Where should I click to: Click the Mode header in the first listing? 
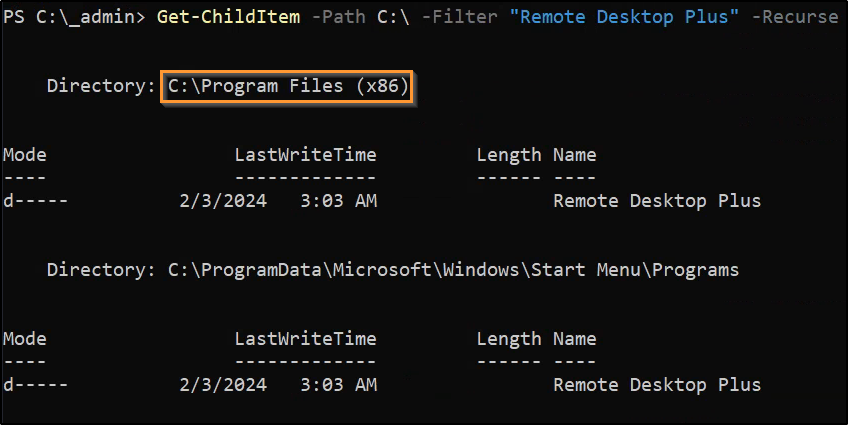point(25,155)
